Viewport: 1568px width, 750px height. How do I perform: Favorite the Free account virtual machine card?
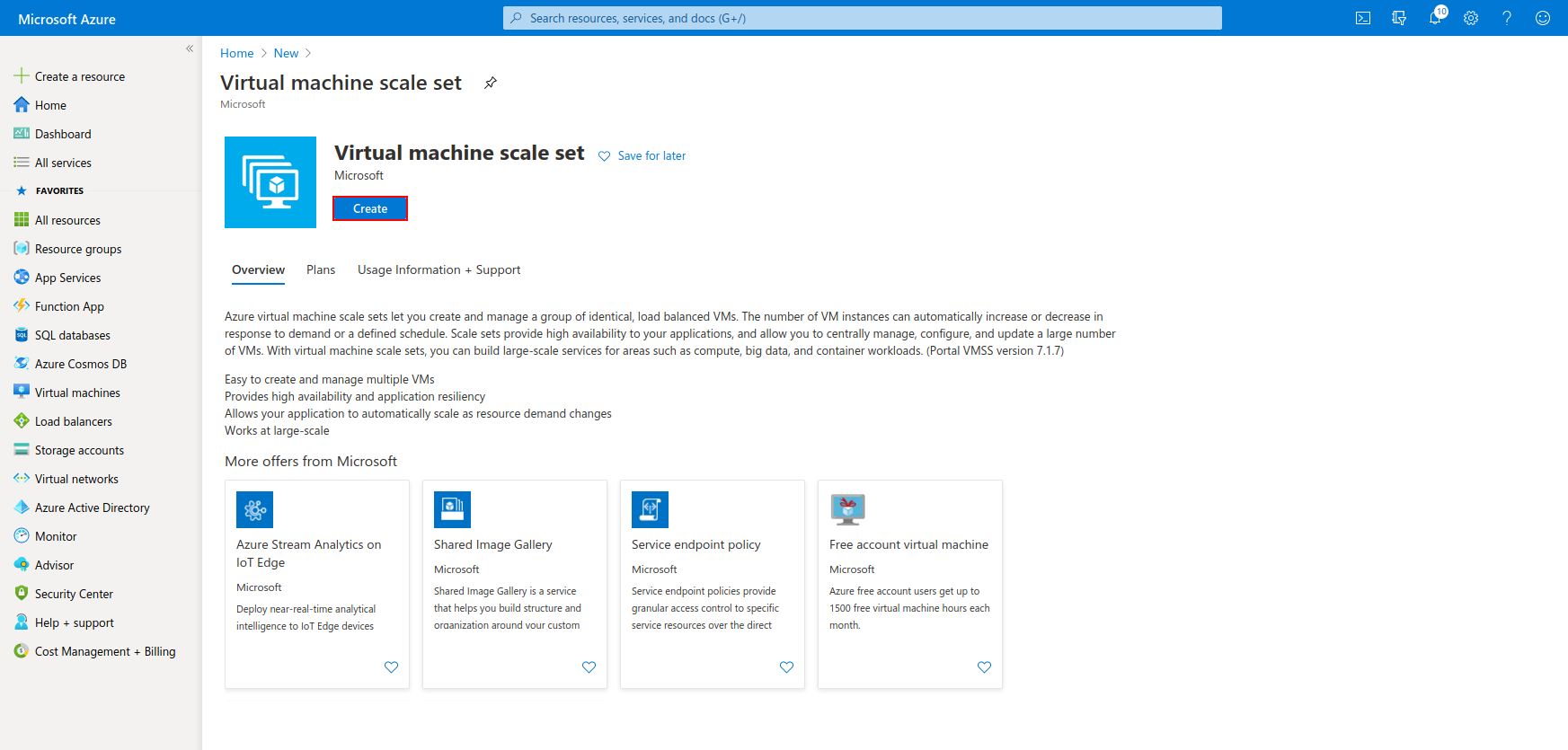[984, 667]
